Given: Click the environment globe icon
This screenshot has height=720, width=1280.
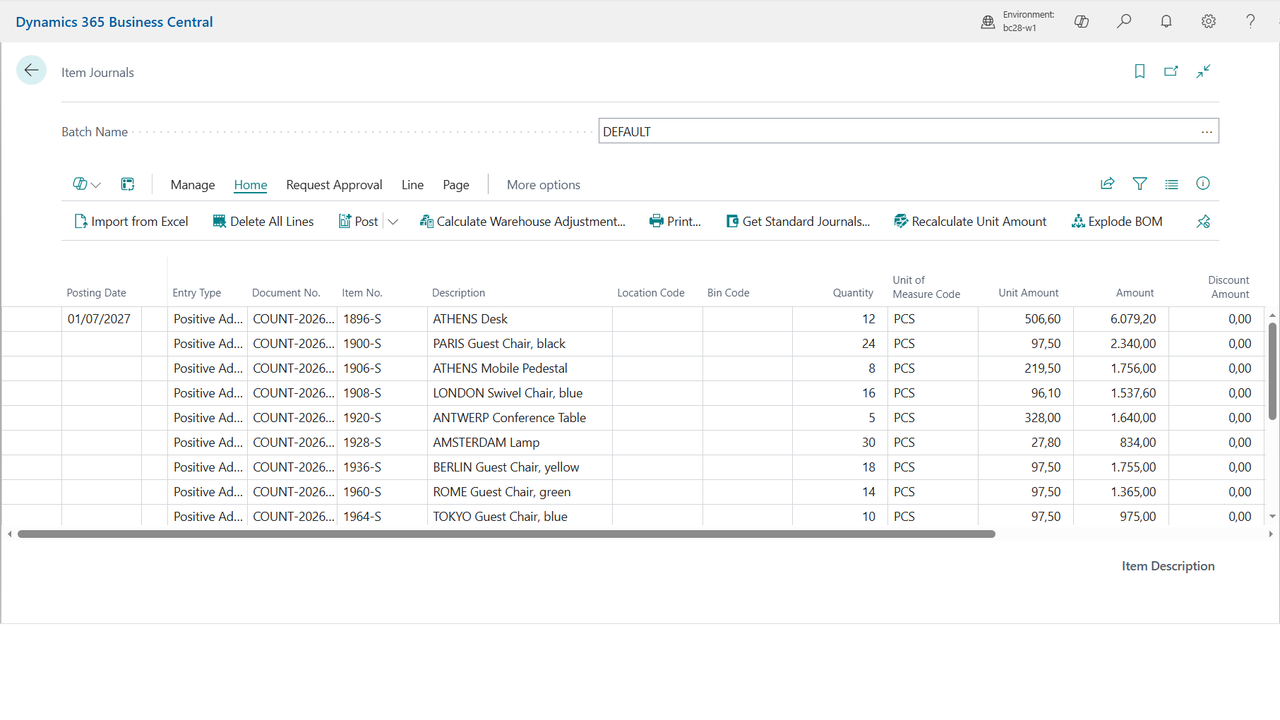Looking at the screenshot, I should tap(988, 22).
